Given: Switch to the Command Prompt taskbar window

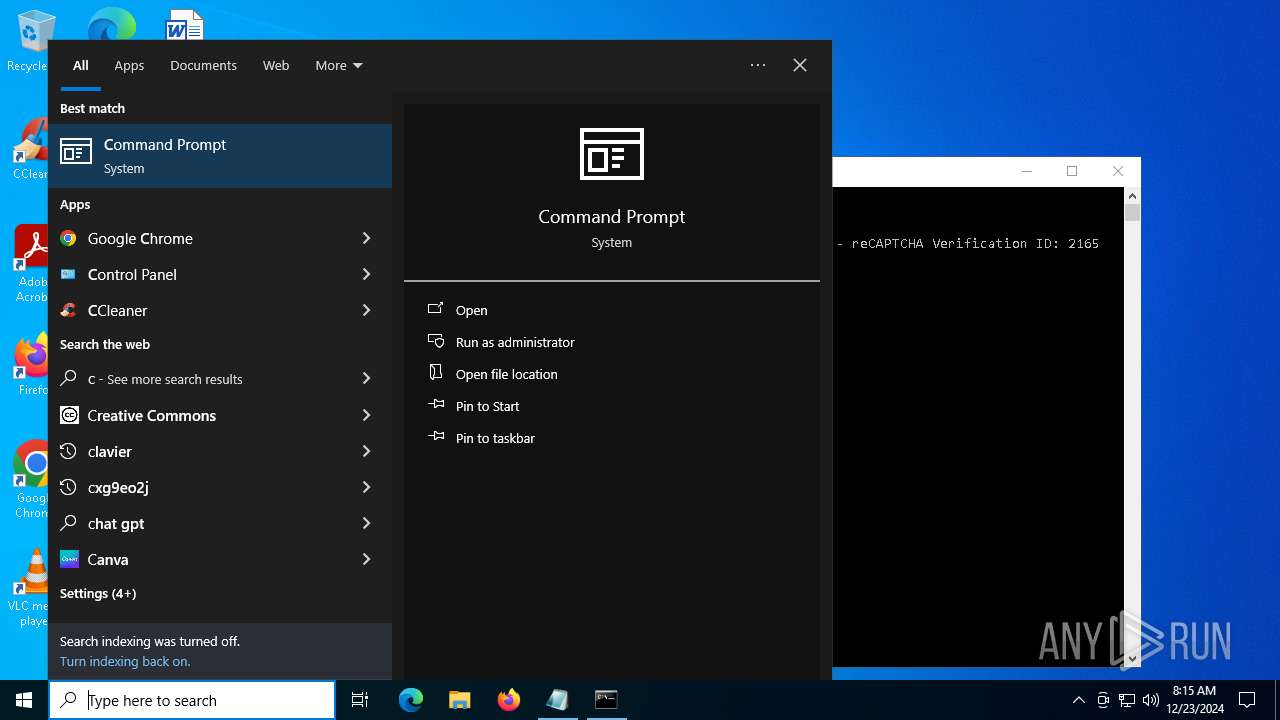Looking at the screenshot, I should click(606, 700).
